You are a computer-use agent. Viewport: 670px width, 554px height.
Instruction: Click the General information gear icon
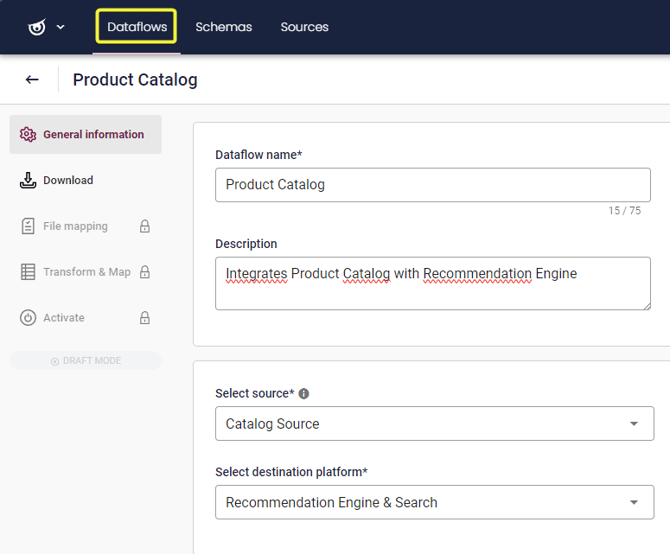(x=28, y=135)
